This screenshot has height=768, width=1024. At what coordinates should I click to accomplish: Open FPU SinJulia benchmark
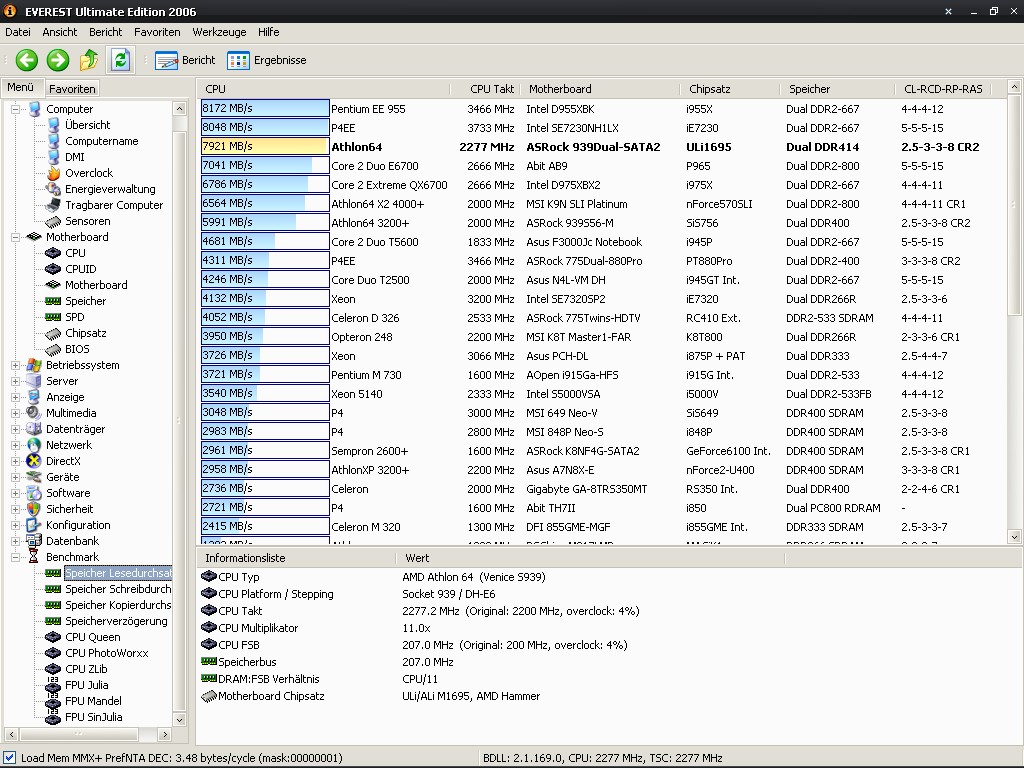pyautogui.click(x=93, y=717)
